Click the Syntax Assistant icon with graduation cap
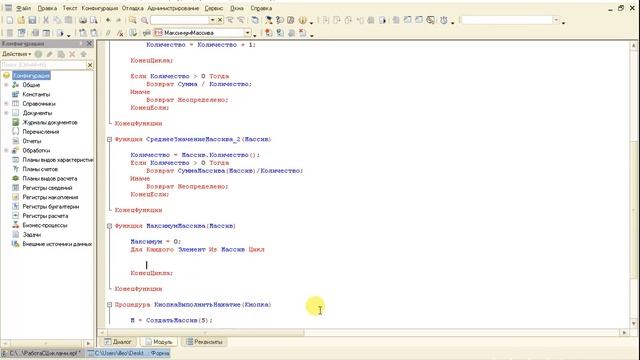640x360 pixels. pos(269,20)
